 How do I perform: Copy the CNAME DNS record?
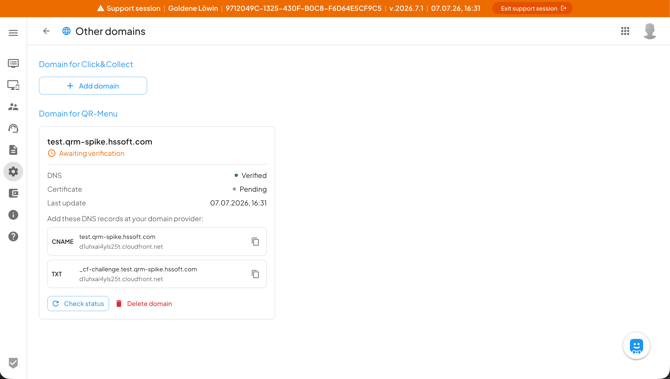255,241
